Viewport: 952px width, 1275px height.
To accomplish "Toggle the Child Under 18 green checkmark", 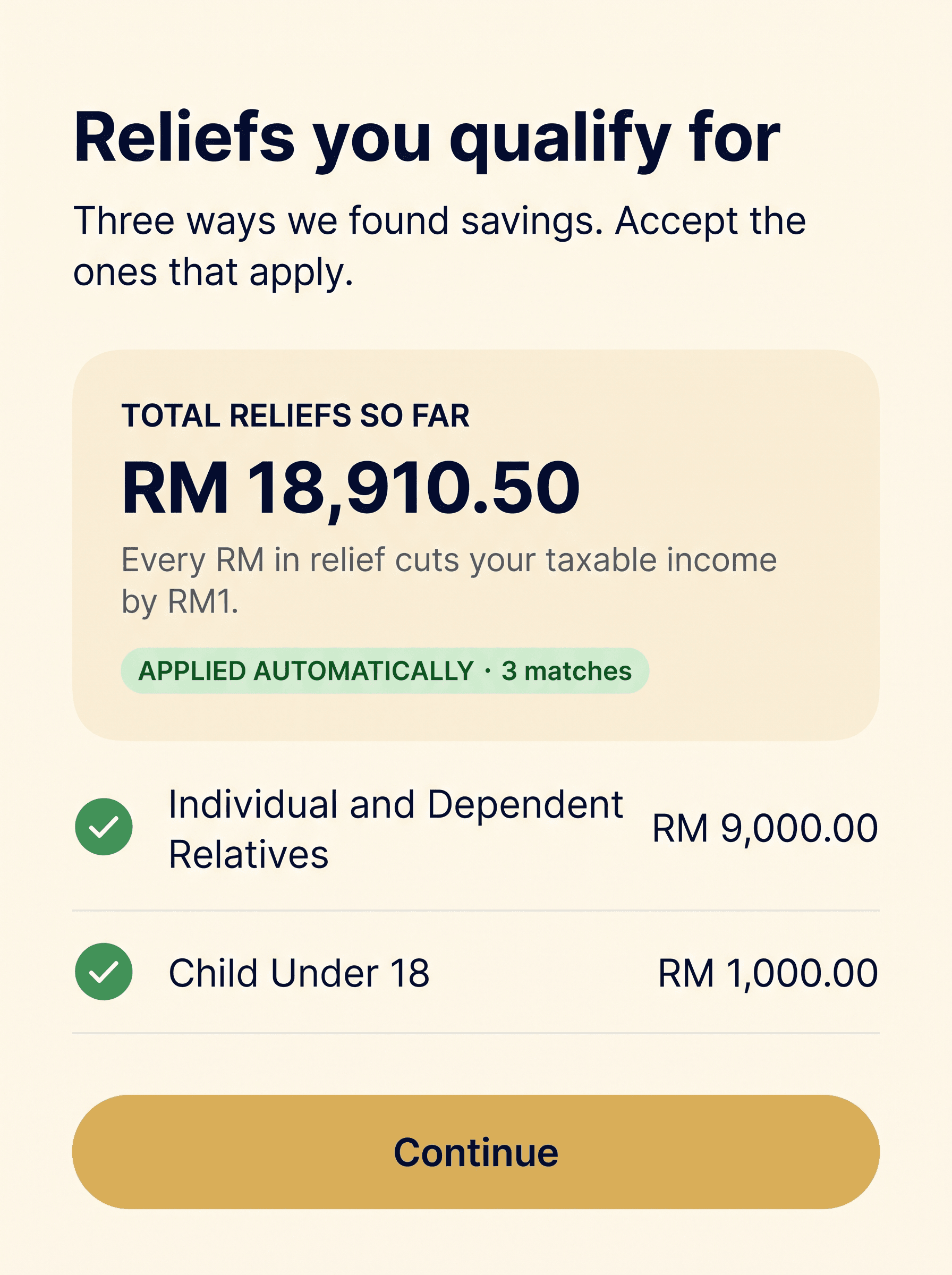I will 104,971.
